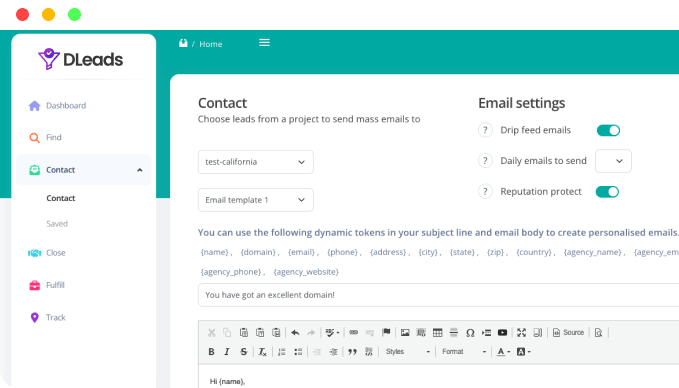Image resolution: width=679 pixels, height=388 pixels.
Task: Click the Remove Format icon
Action: pos(262,352)
